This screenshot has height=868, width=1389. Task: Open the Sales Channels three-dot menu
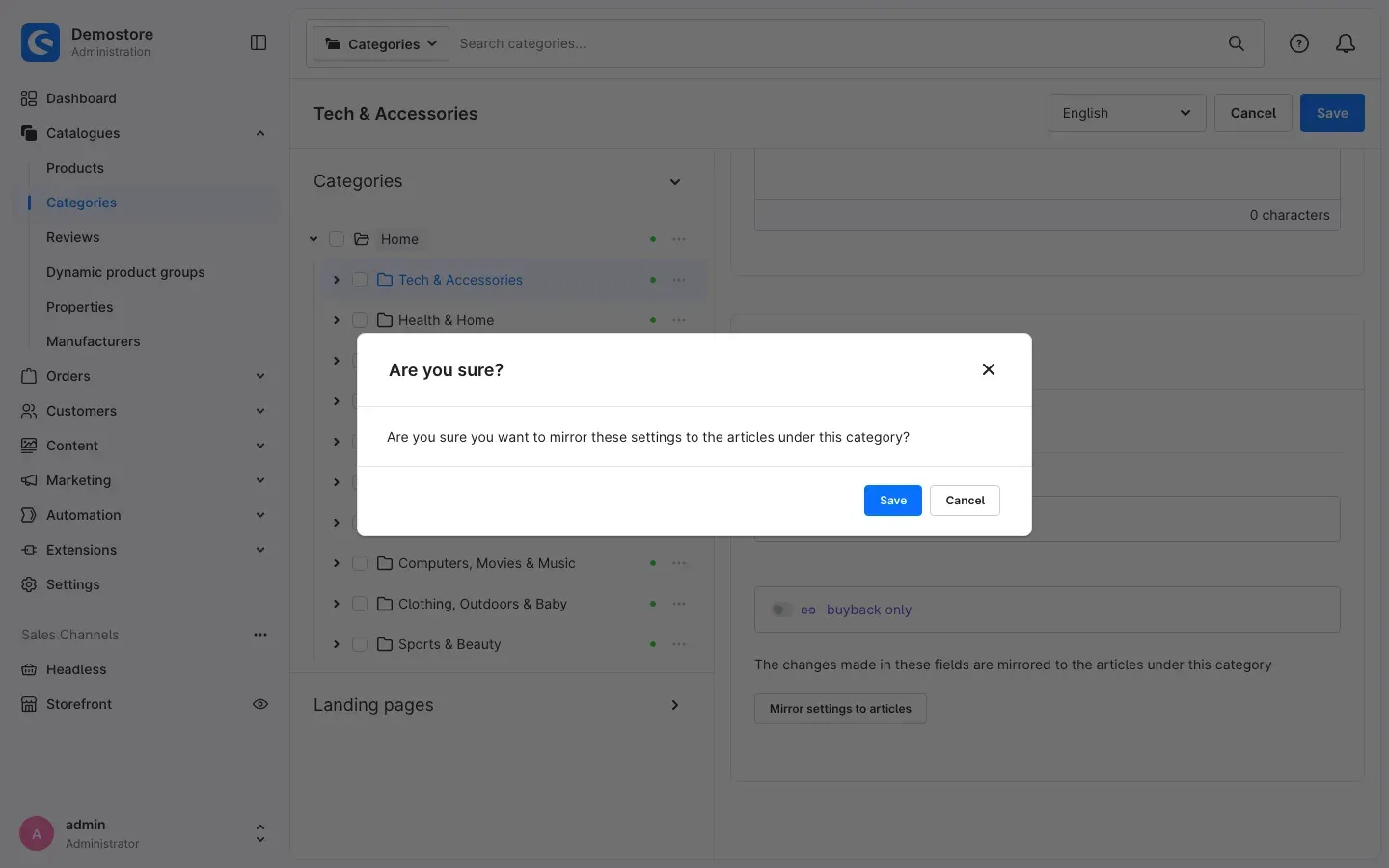(260, 635)
